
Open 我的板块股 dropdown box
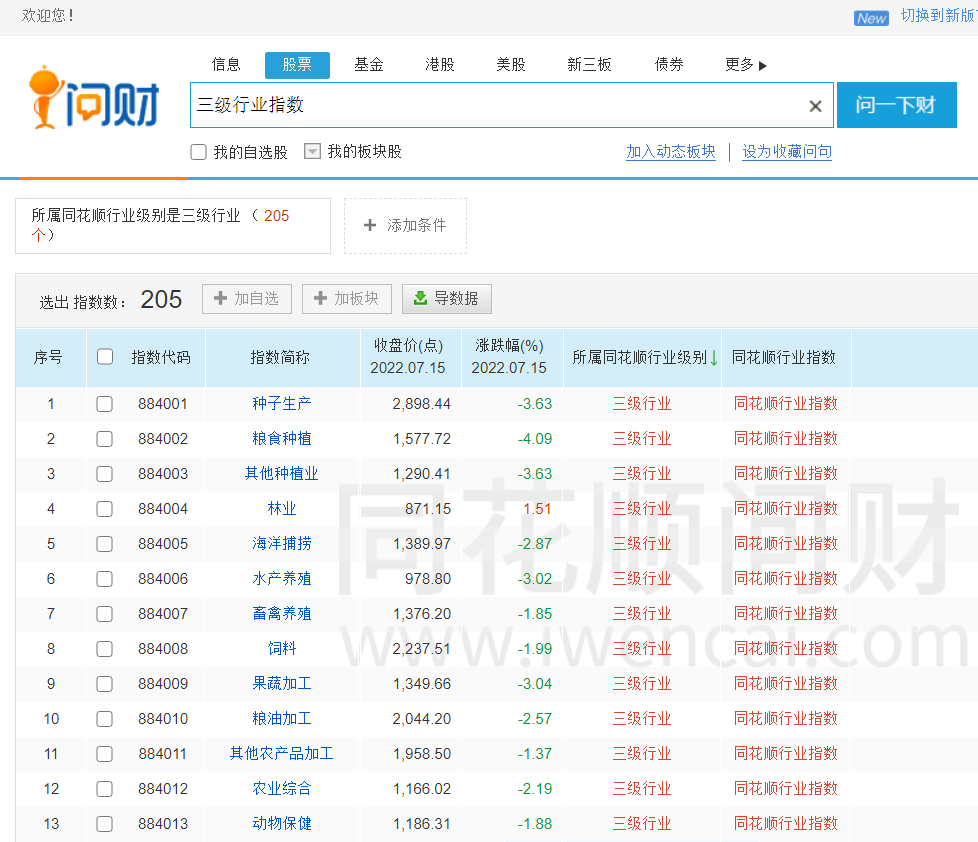coord(312,152)
